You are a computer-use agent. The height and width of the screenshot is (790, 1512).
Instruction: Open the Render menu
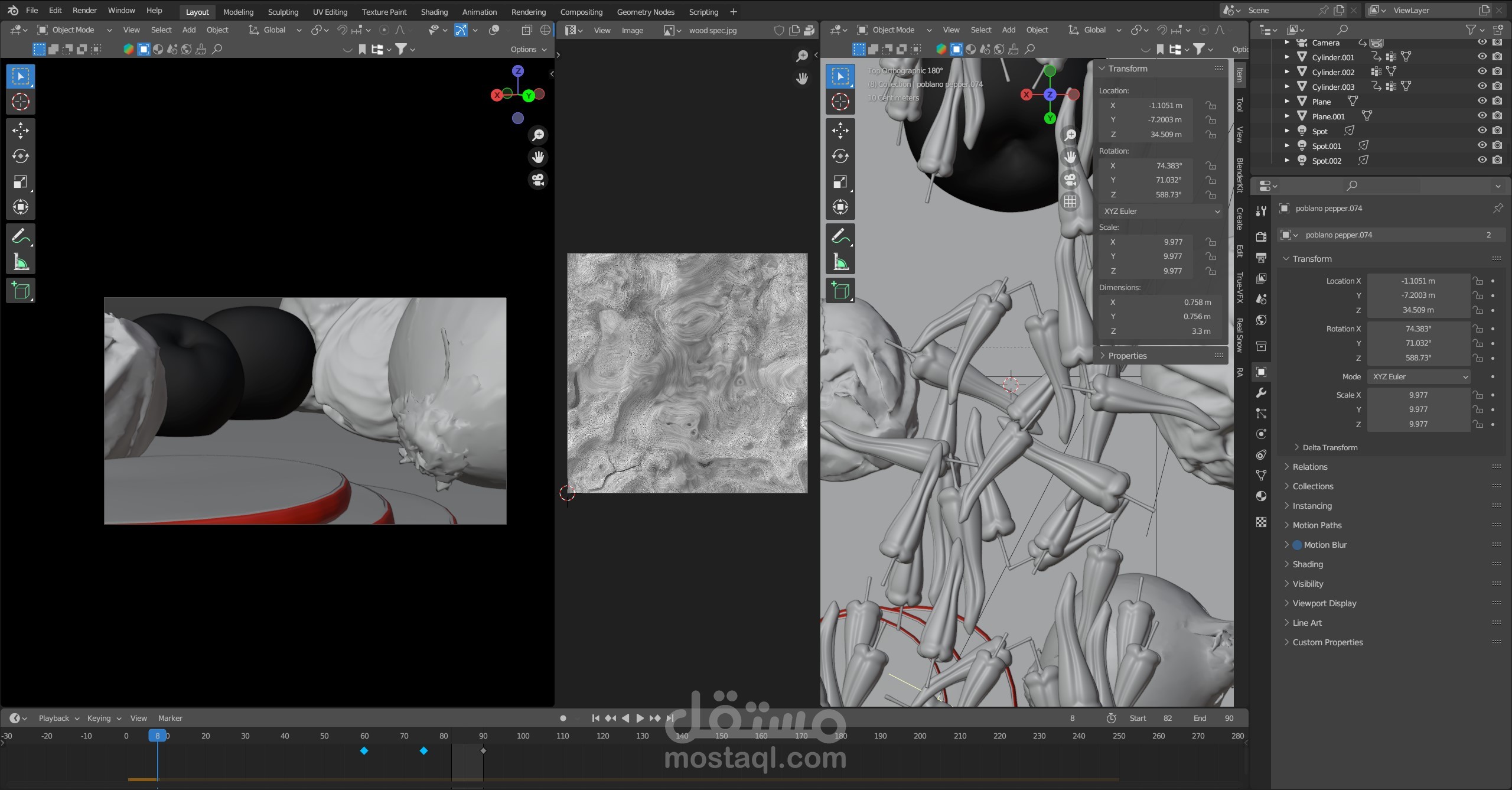(84, 11)
